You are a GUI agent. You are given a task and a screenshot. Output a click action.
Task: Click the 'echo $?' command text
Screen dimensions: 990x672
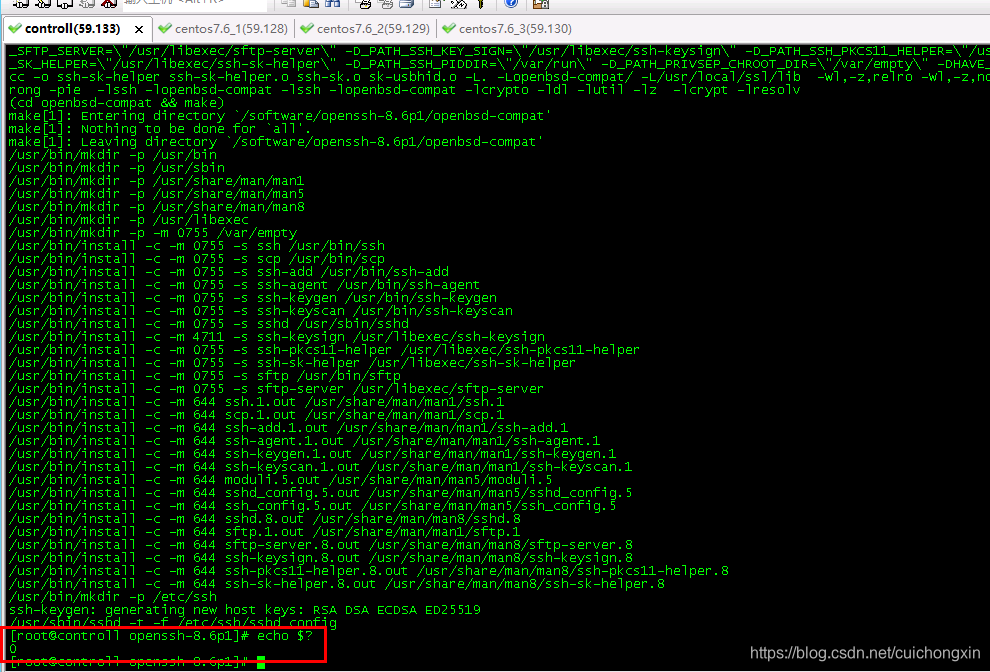[285, 636]
